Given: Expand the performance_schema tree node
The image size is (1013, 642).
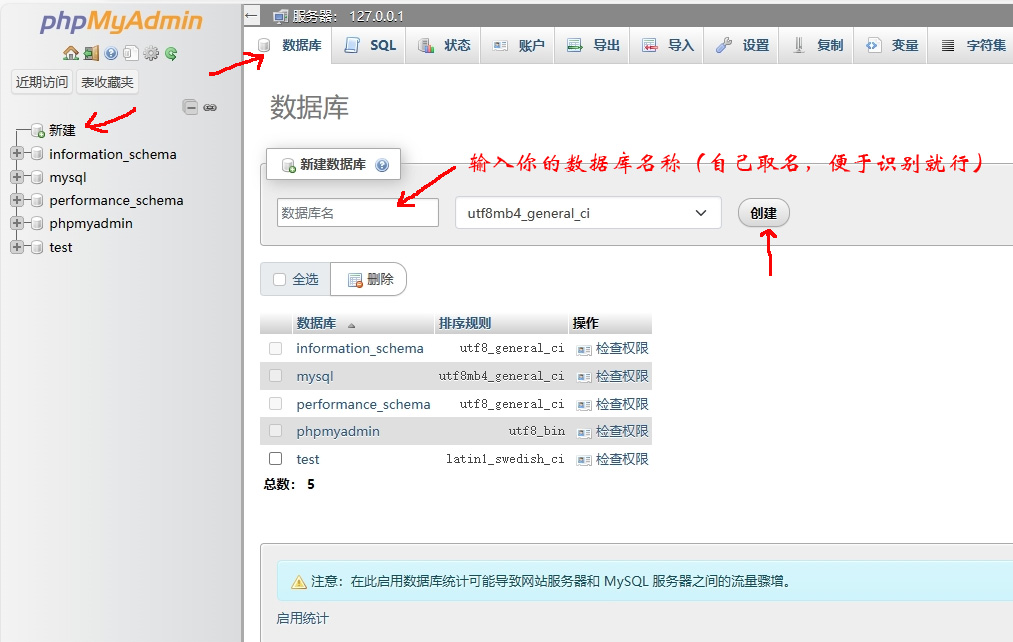Looking at the screenshot, I should coord(17,200).
